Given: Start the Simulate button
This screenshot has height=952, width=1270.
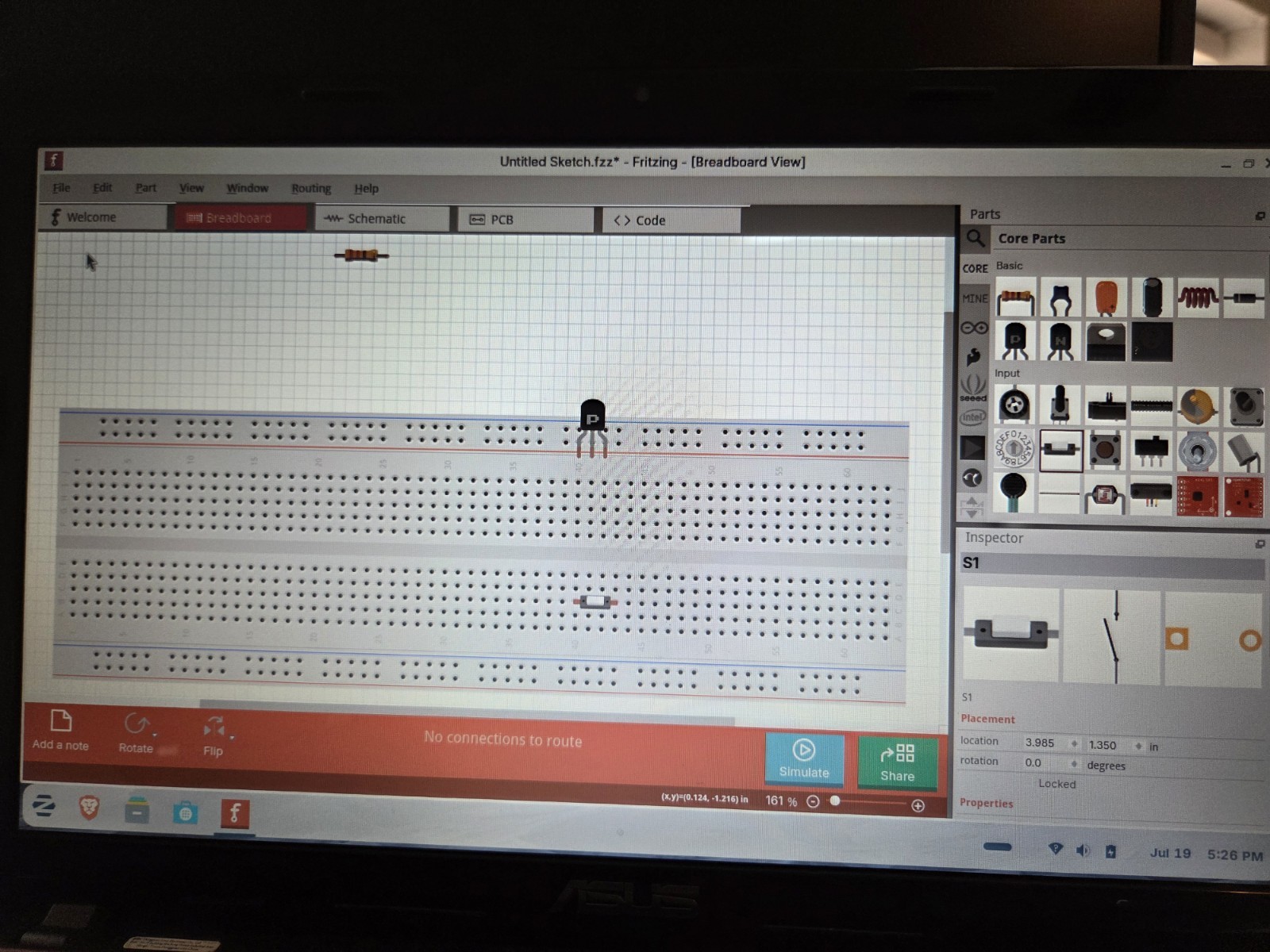Looking at the screenshot, I should pos(803,759).
